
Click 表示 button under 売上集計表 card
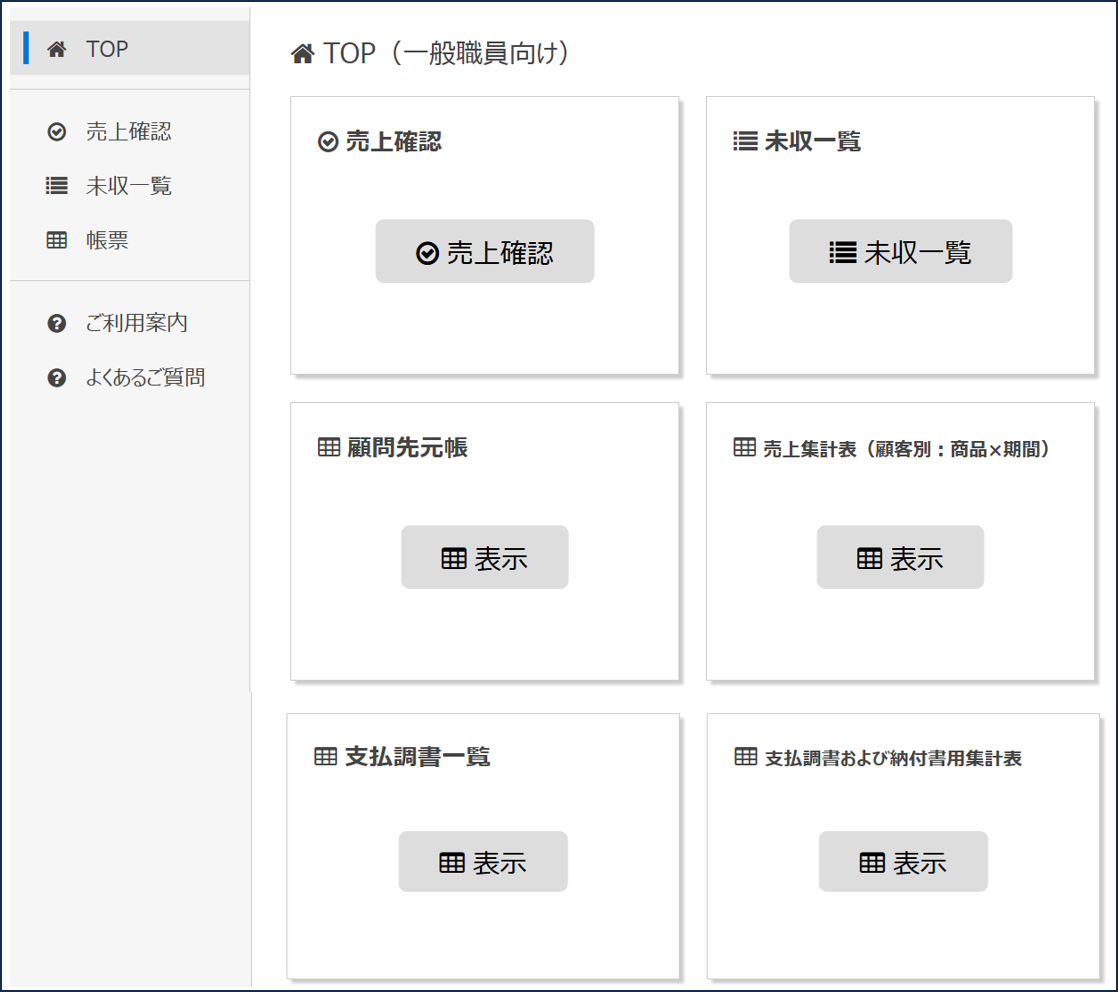point(900,558)
